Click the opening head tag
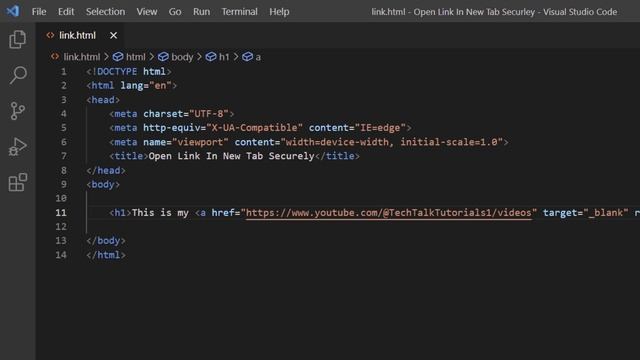Image resolution: width=640 pixels, height=360 pixels. pos(103,100)
